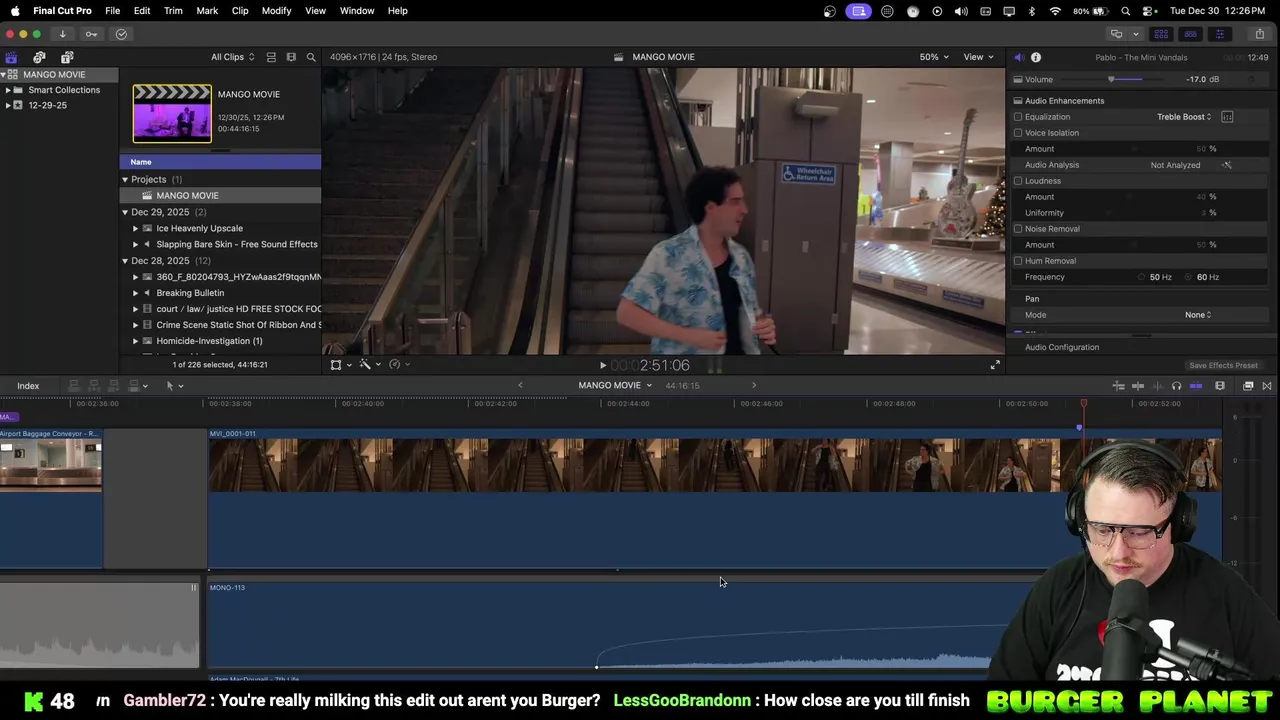Open the timeline MANGO MOVIE project dropdown
This screenshot has width=1280, height=720.
[x=615, y=386]
